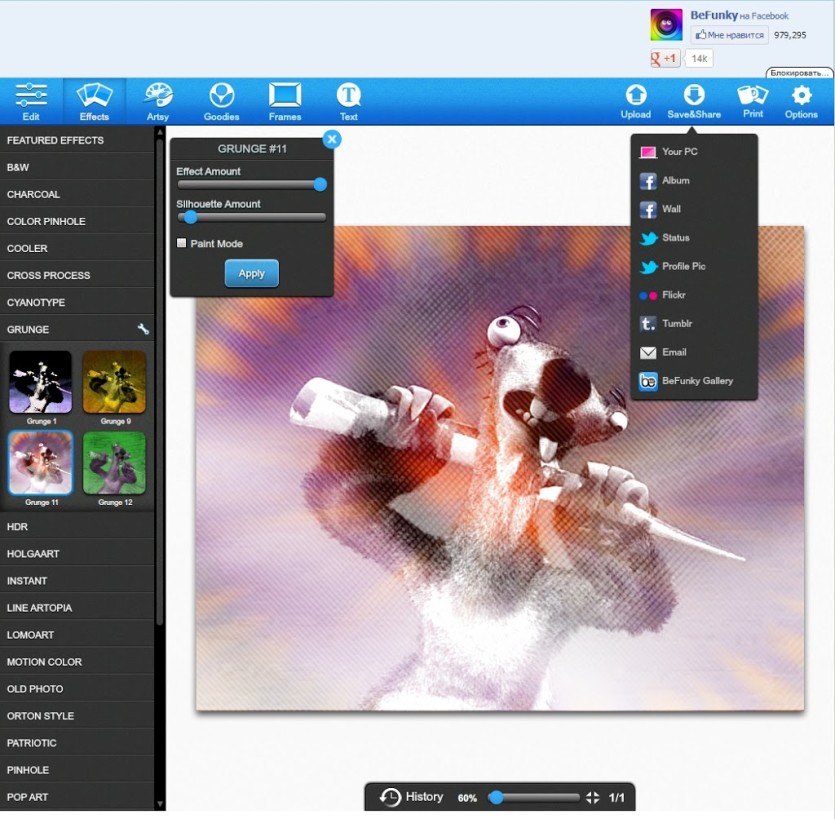The height and width of the screenshot is (819, 835).
Task: Collapse the Grunge category wrench
Action: point(143,329)
